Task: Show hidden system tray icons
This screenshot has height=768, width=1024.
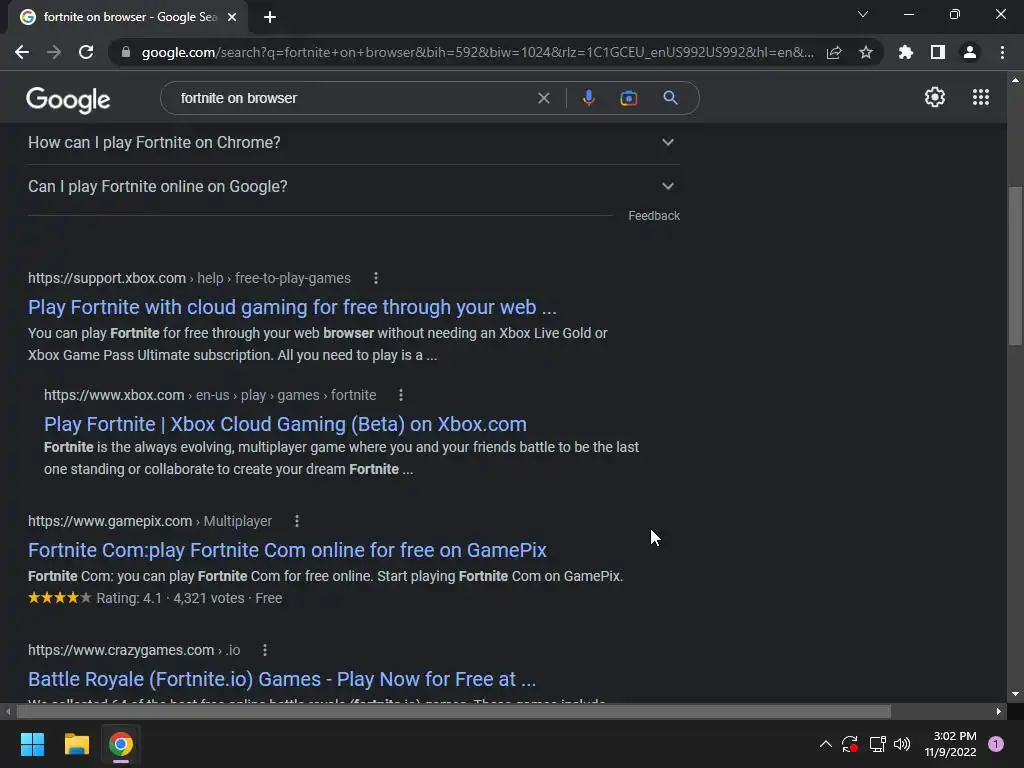Action: pyautogui.click(x=825, y=744)
